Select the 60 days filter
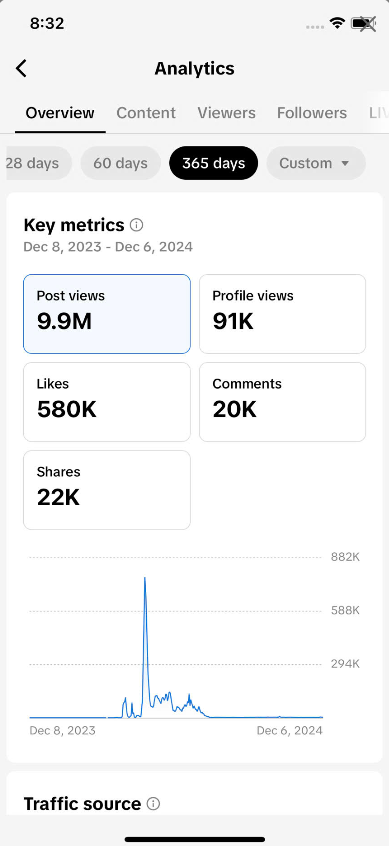 tap(120, 163)
